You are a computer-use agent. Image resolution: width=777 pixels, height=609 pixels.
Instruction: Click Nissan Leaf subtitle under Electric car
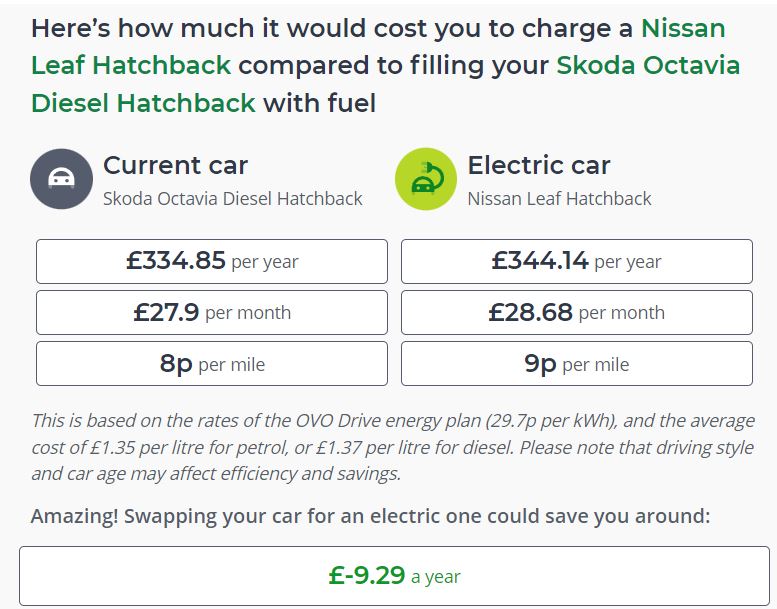click(x=559, y=198)
